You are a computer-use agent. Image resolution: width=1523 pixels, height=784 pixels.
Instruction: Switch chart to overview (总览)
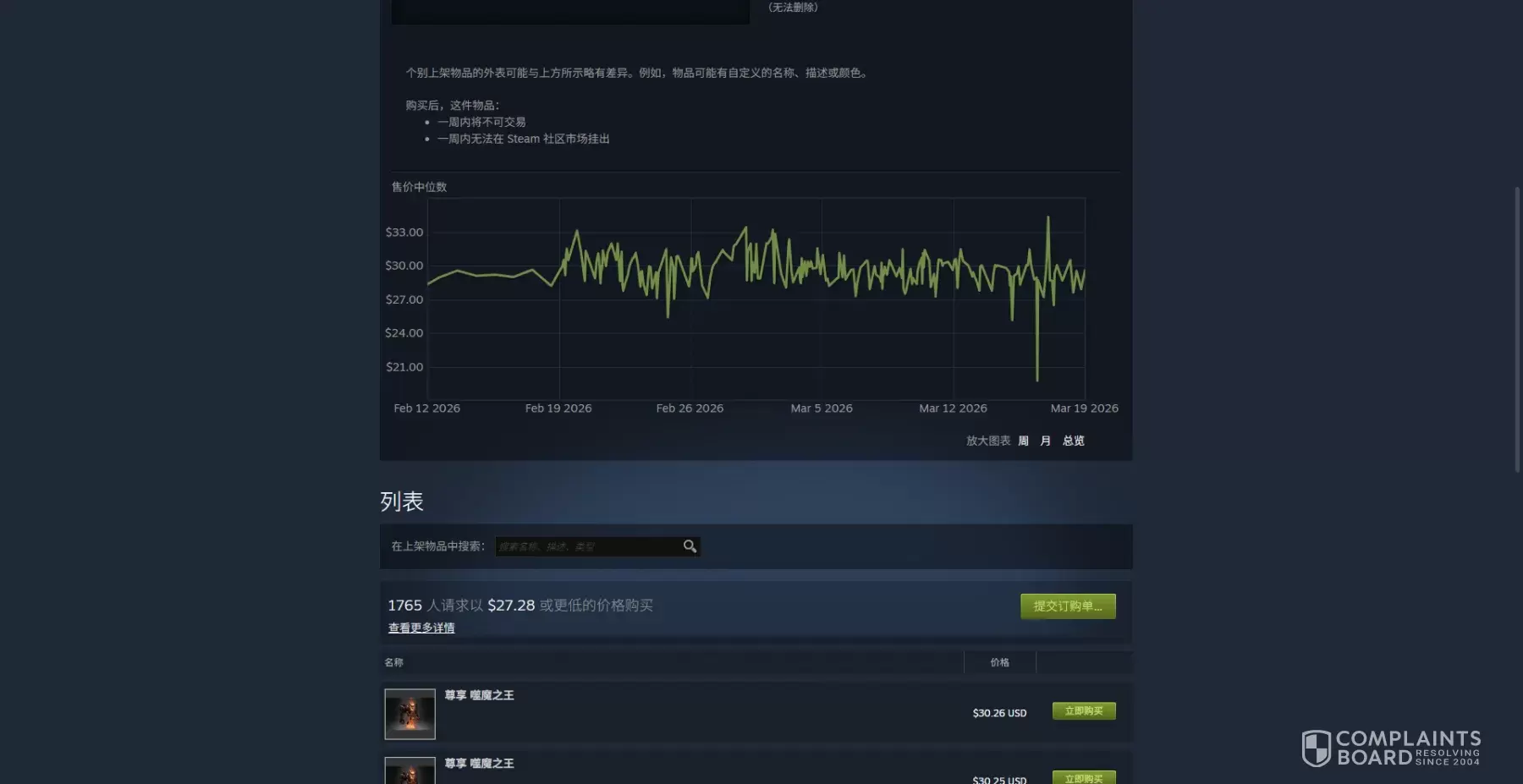point(1073,441)
